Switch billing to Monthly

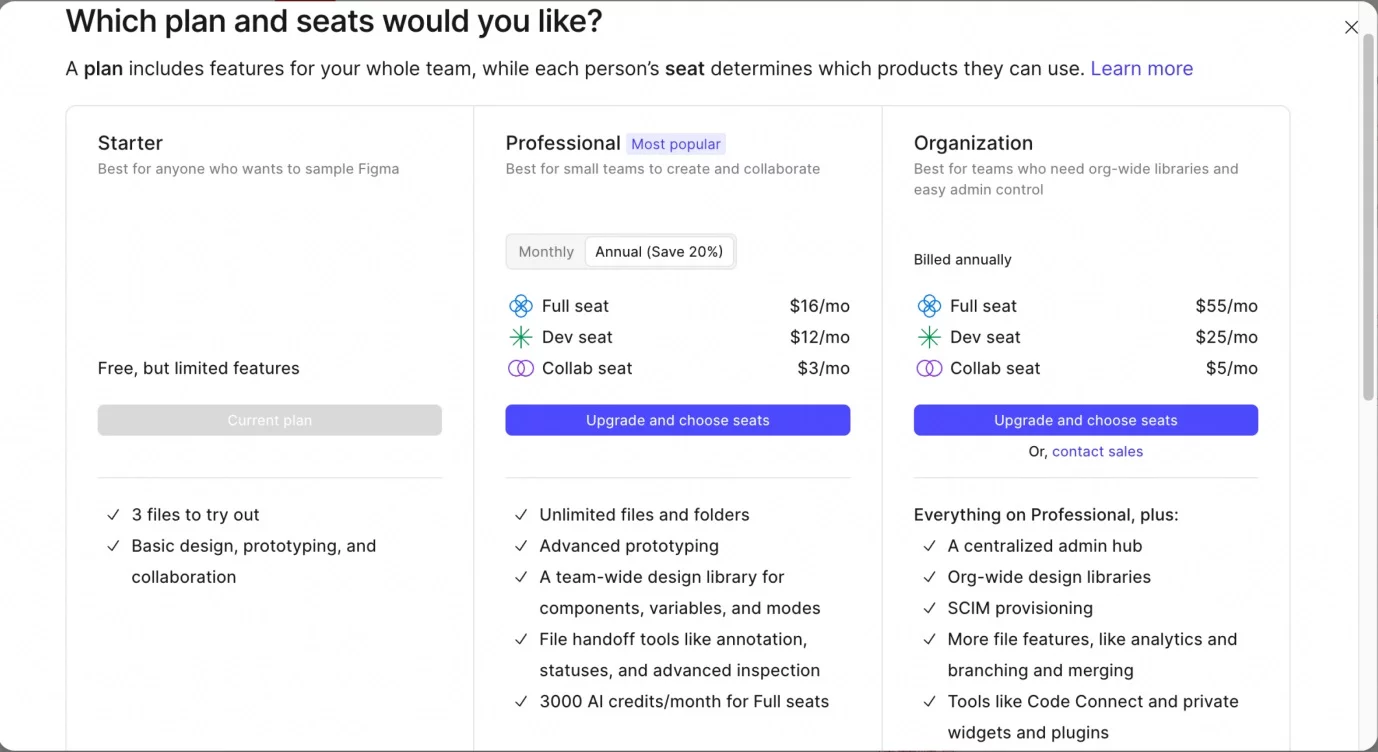click(546, 252)
